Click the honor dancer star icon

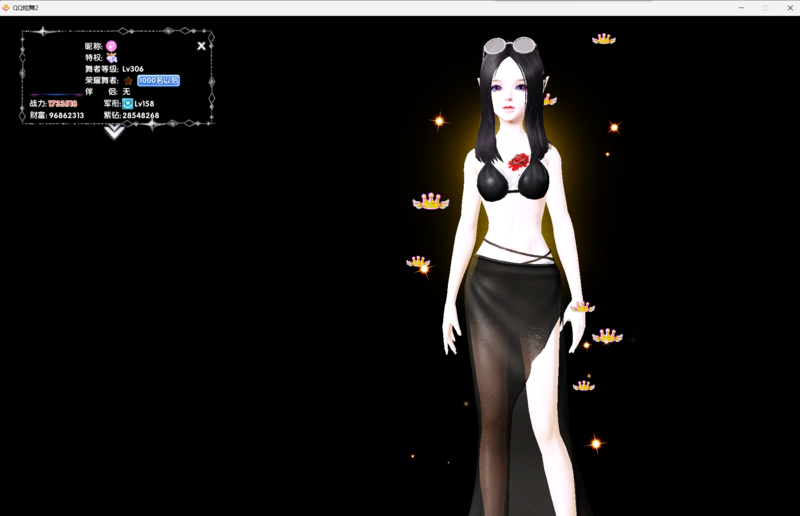tap(128, 81)
